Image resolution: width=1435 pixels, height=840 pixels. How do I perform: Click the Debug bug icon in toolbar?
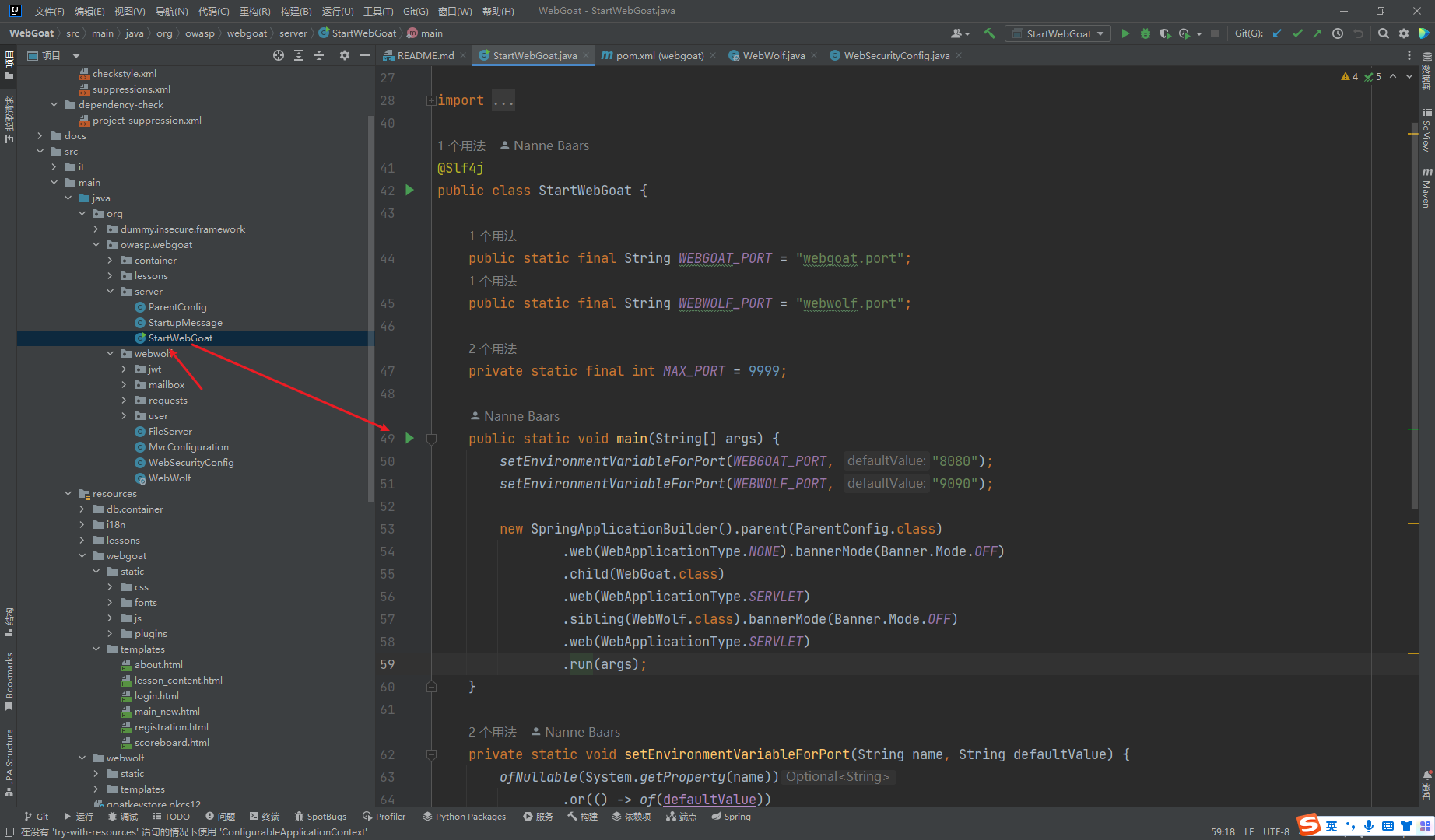tap(1145, 33)
